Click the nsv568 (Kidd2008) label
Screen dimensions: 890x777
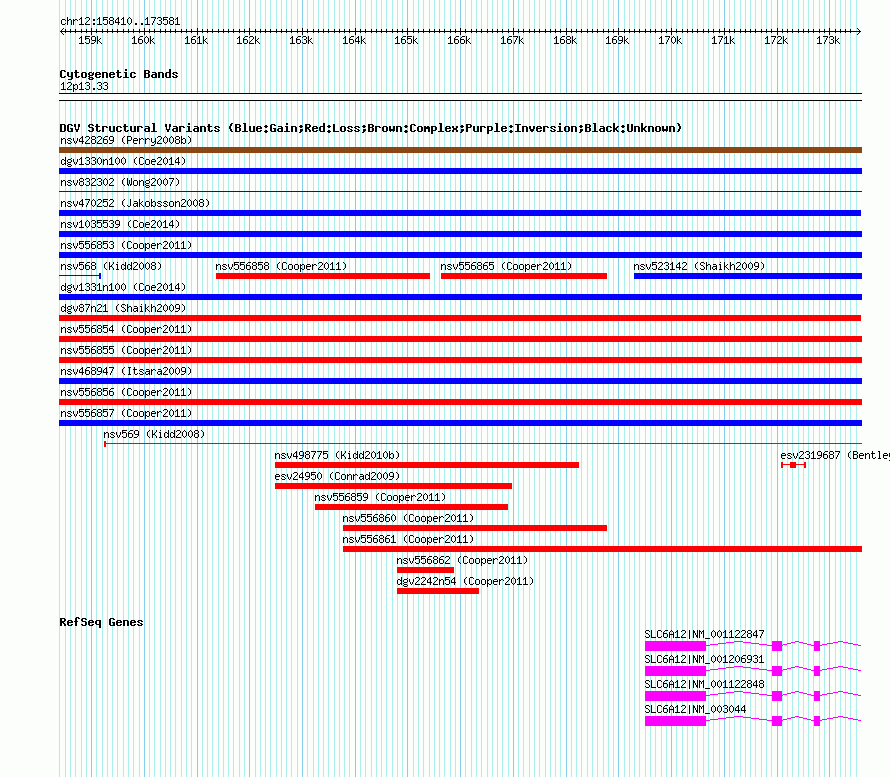pyautogui.click(x=111, y=266)
